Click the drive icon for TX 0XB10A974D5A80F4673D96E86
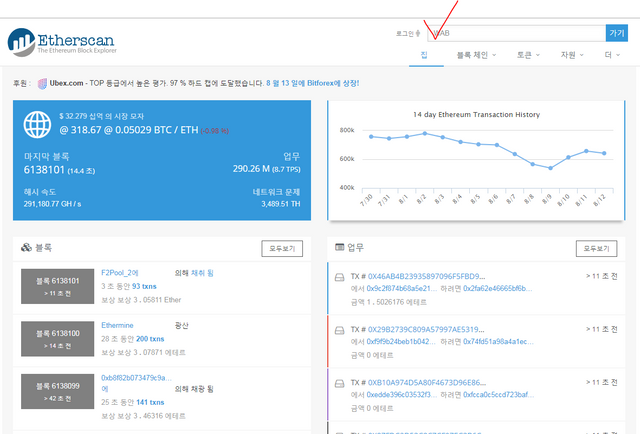The height and width of the screenshot is (434, 640). 340,383
